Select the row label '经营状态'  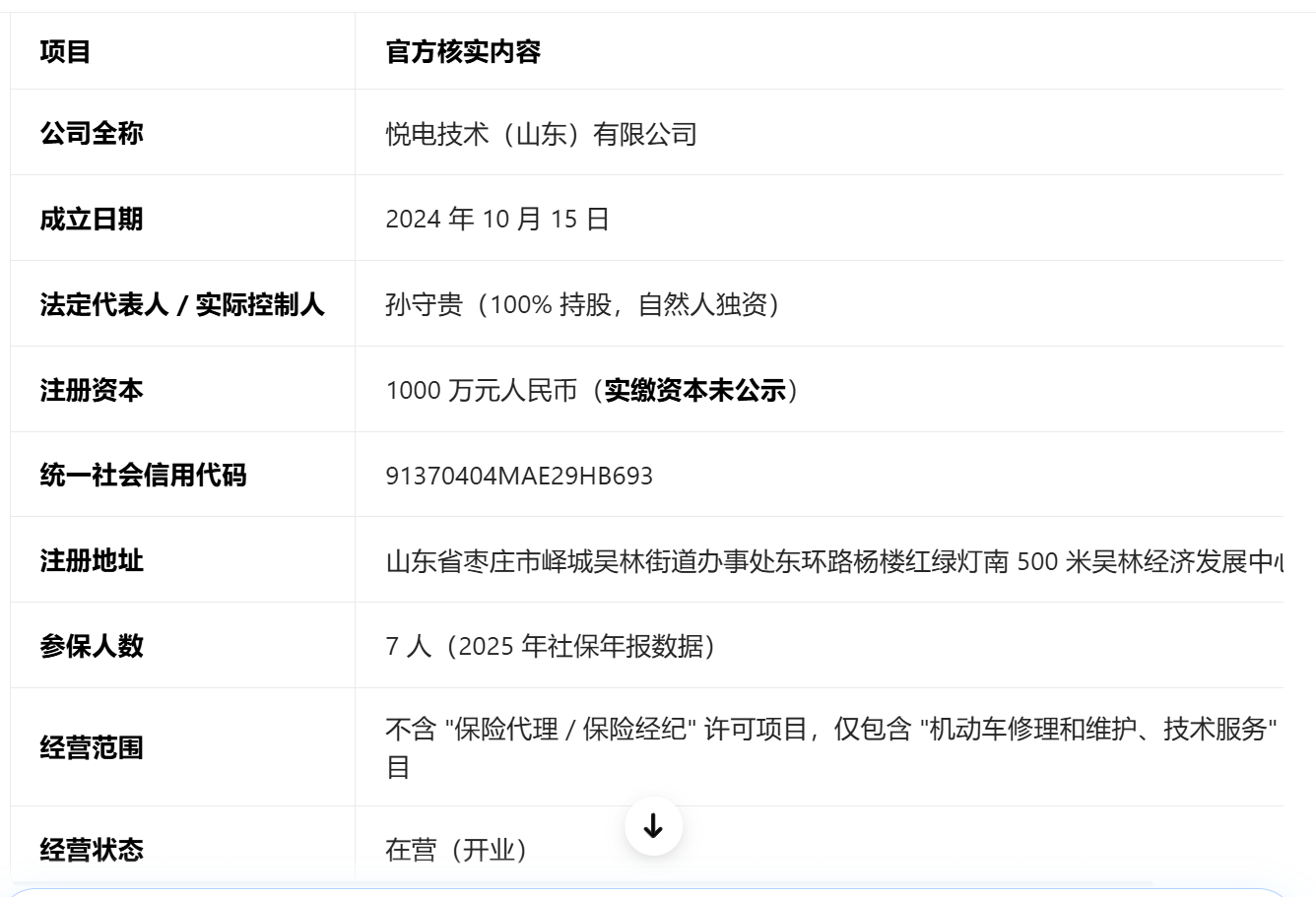click(x=92, y=849)
